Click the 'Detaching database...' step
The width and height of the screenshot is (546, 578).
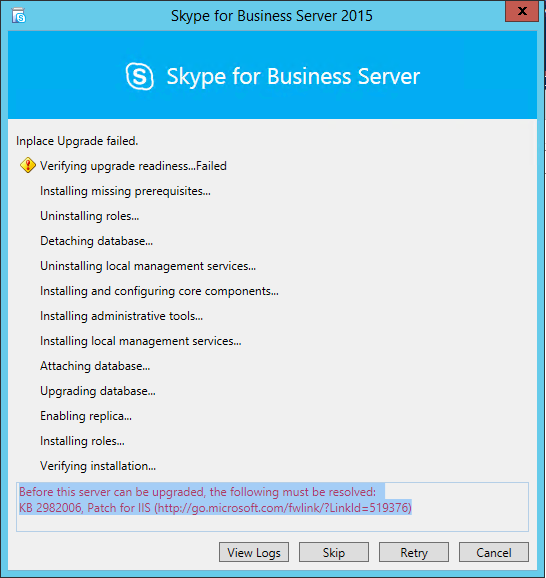coord(96,241)
